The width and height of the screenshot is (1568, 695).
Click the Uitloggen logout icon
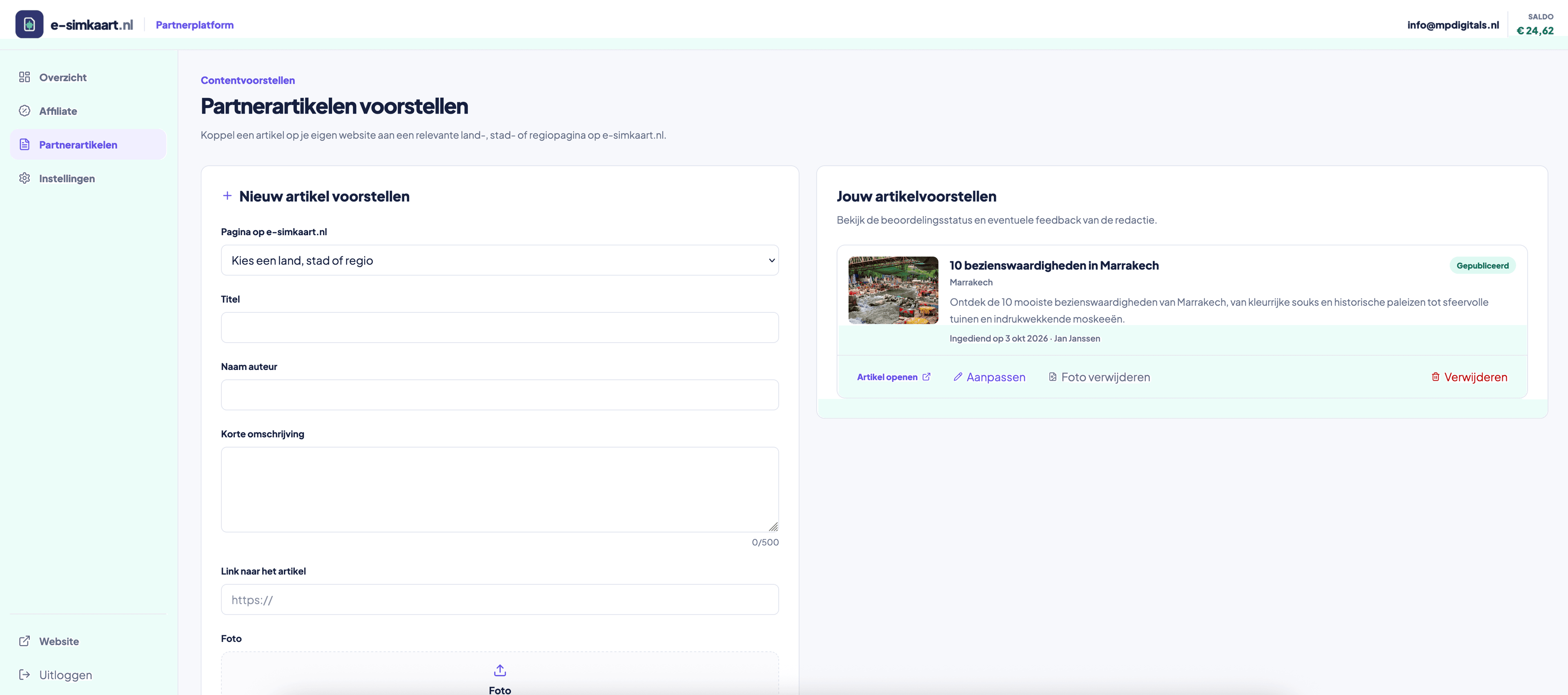tap(24, 674)
